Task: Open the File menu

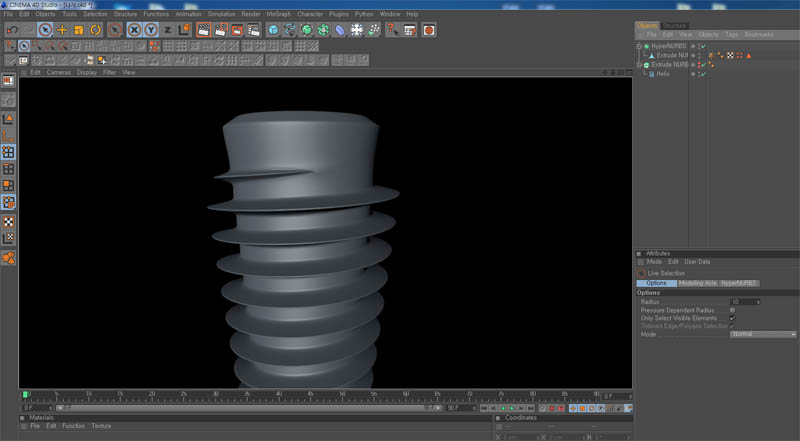Action: coord(8,14)
